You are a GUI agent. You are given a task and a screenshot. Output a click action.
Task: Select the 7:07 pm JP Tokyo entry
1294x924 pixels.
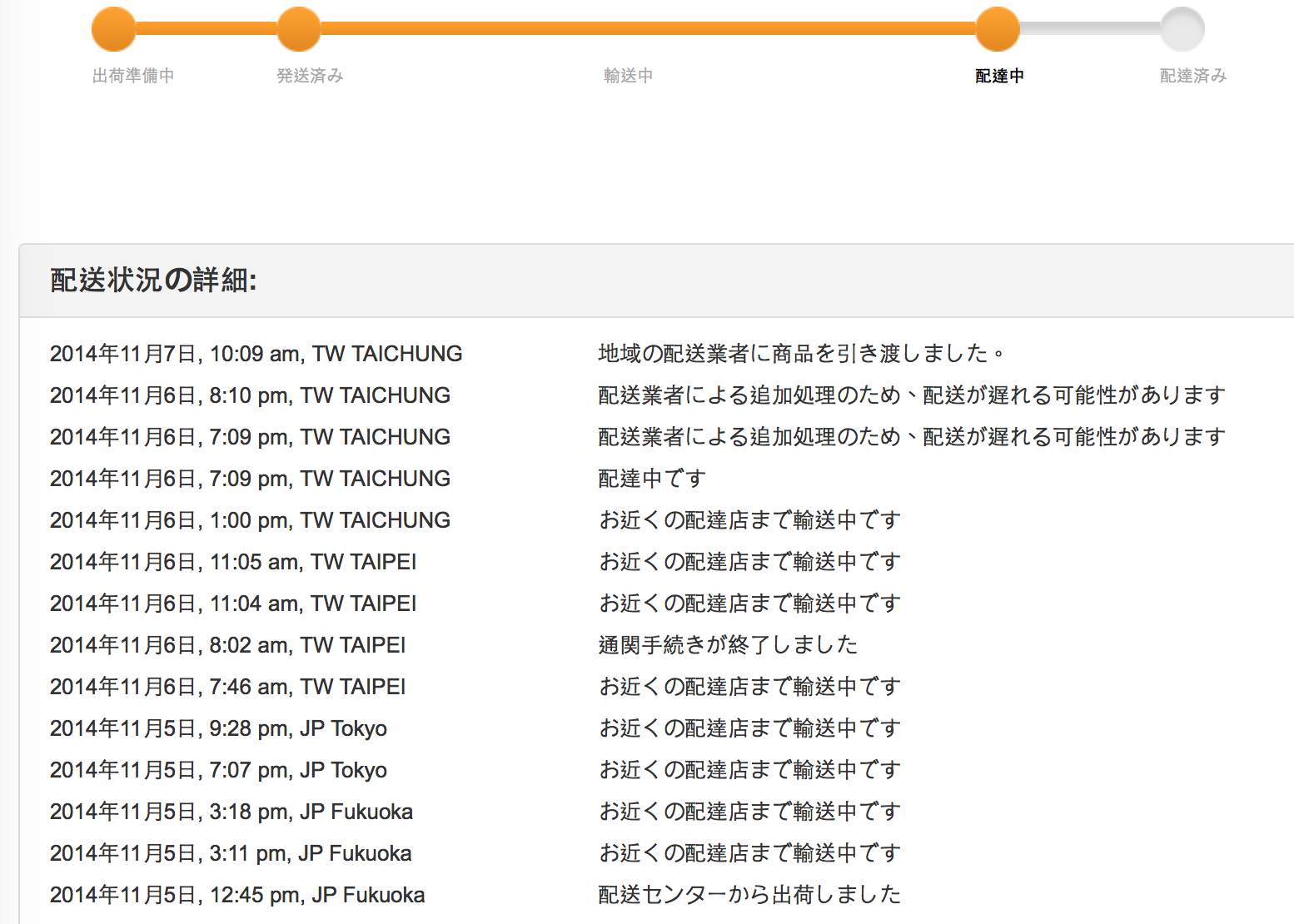(x=218, y=770)
